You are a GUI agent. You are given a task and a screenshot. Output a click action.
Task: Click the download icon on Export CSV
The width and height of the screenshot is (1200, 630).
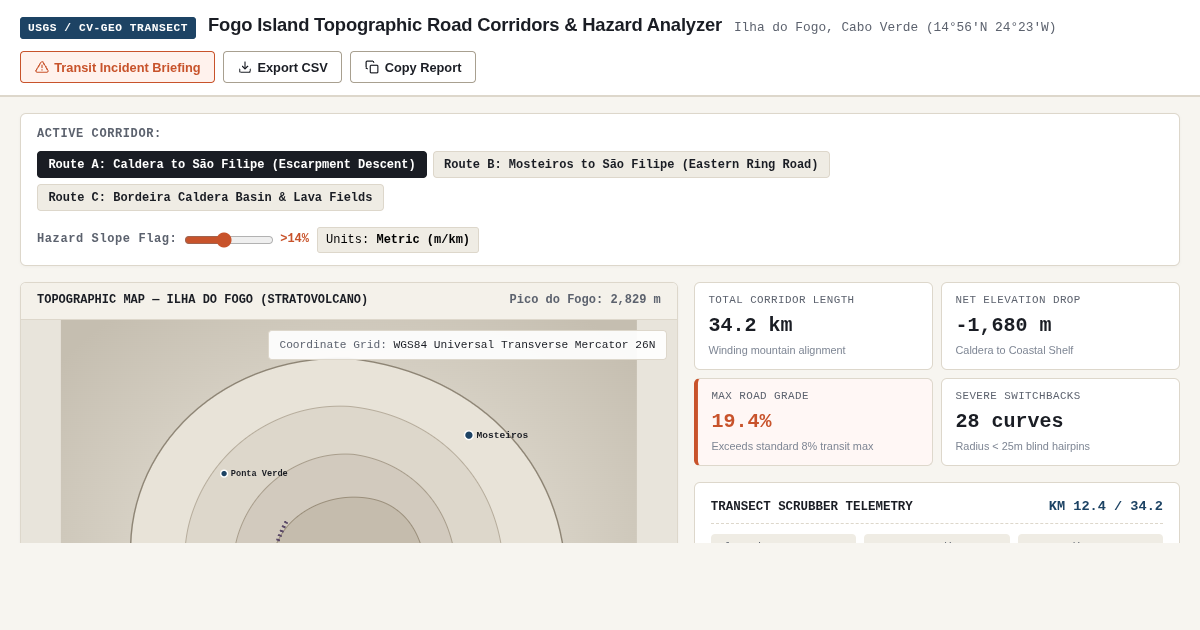coord(245,67)
